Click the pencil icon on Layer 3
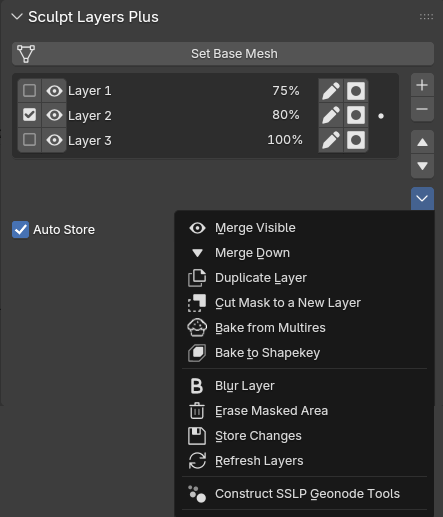443x517 pixels. coord(331,140)
